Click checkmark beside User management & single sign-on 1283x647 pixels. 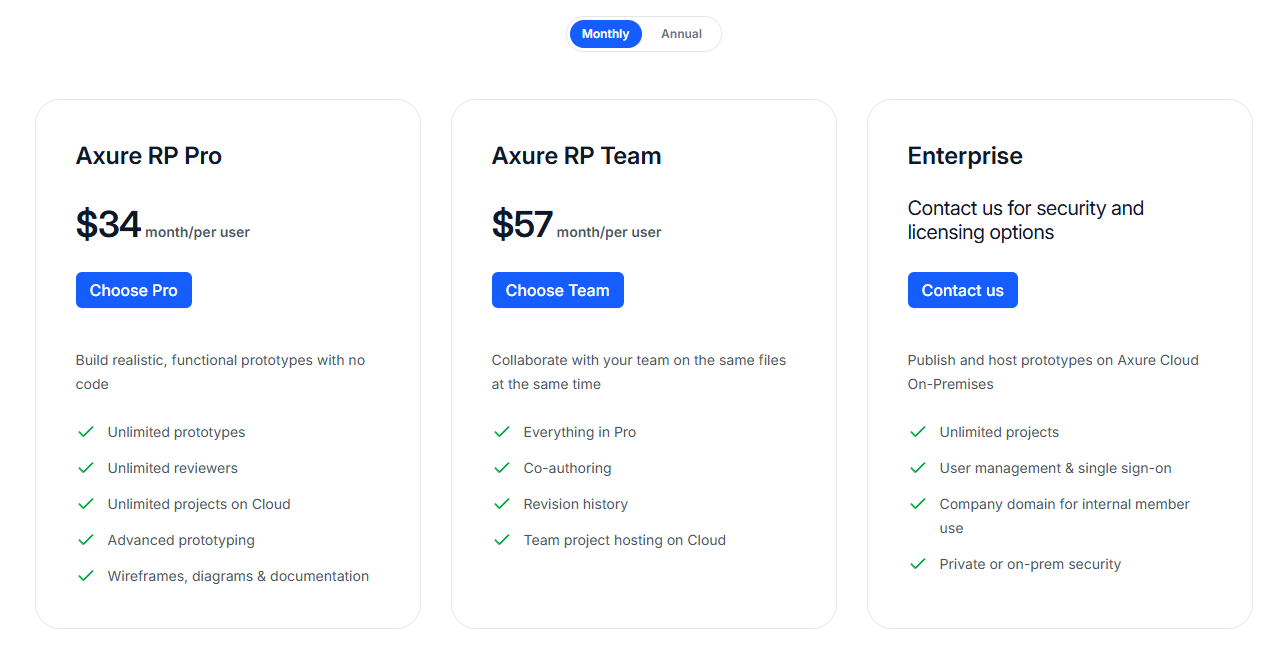918,468
